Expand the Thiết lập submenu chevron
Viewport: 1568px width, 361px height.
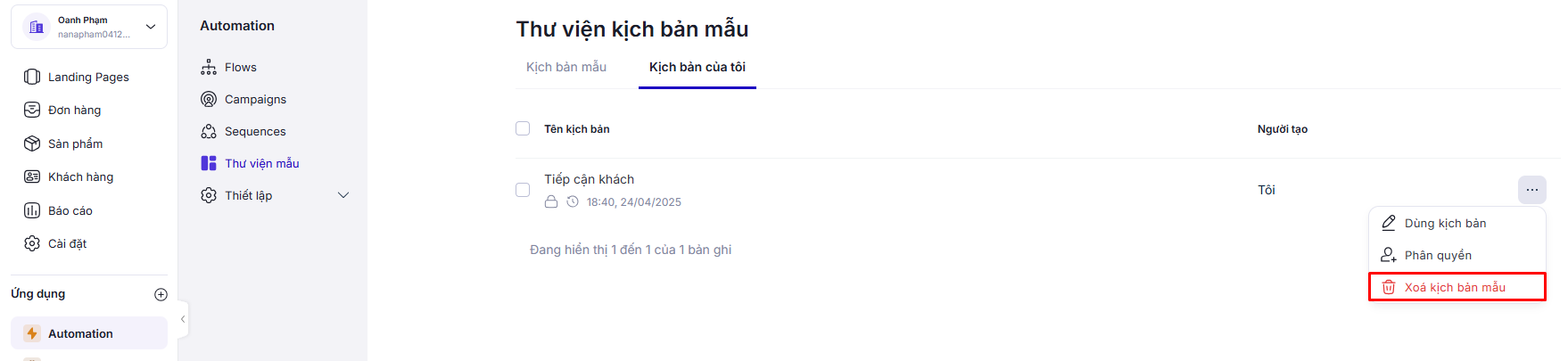343,196
